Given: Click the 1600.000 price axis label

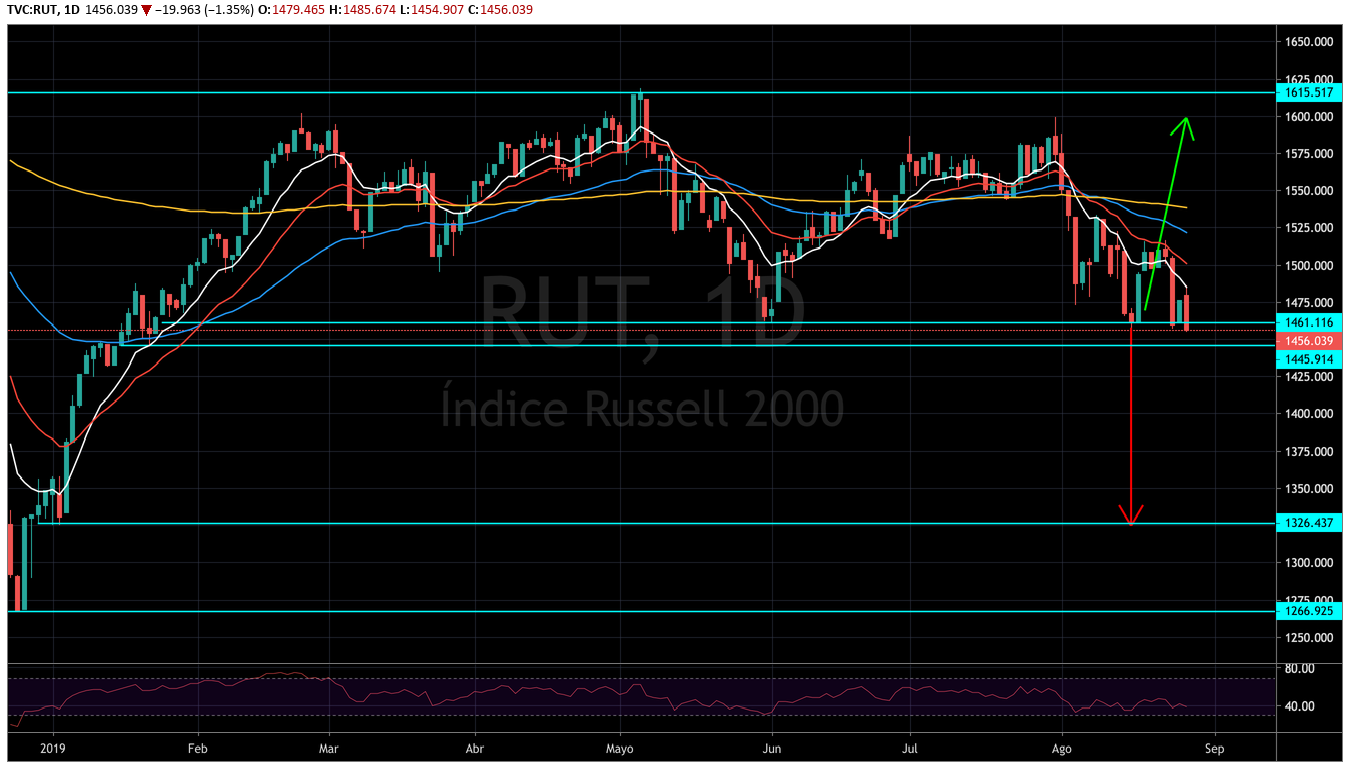Looking at the screenshot, I should (1310, 117).
